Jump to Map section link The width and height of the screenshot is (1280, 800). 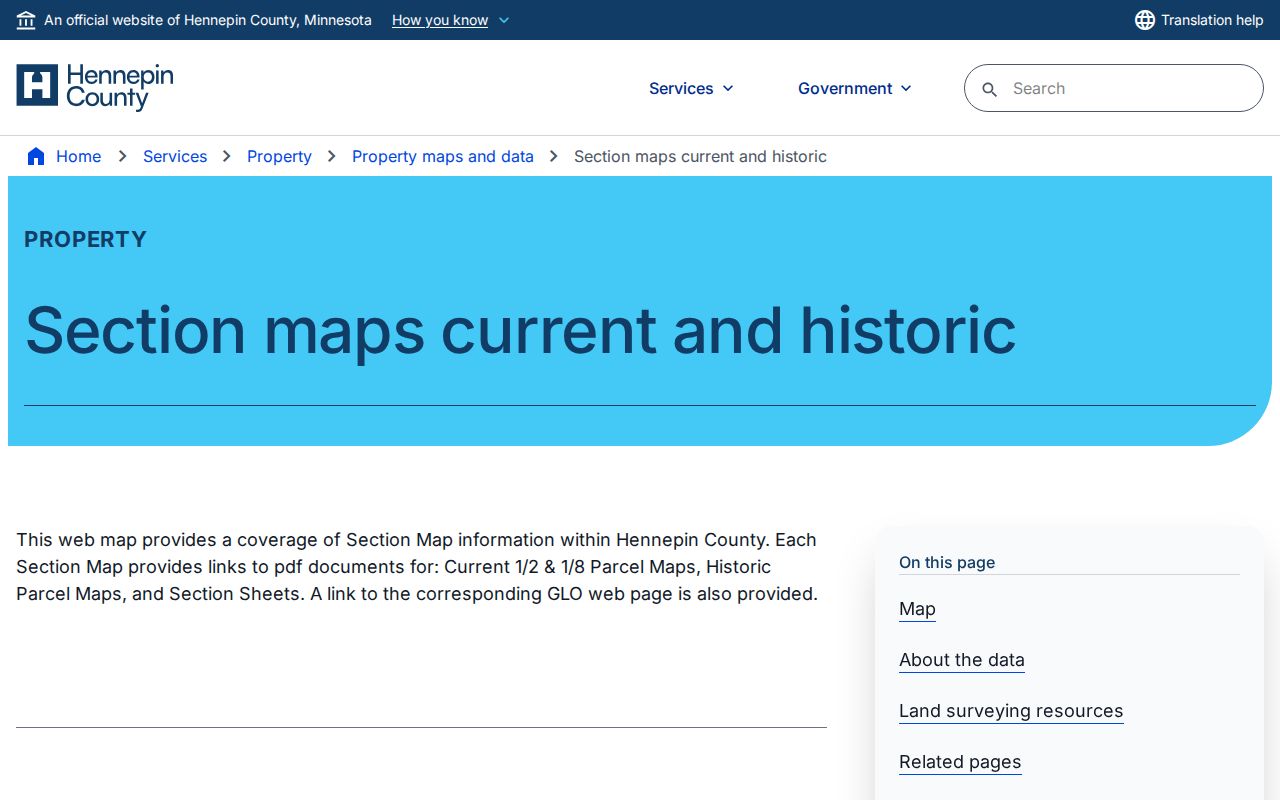click(x=917, y=609)
